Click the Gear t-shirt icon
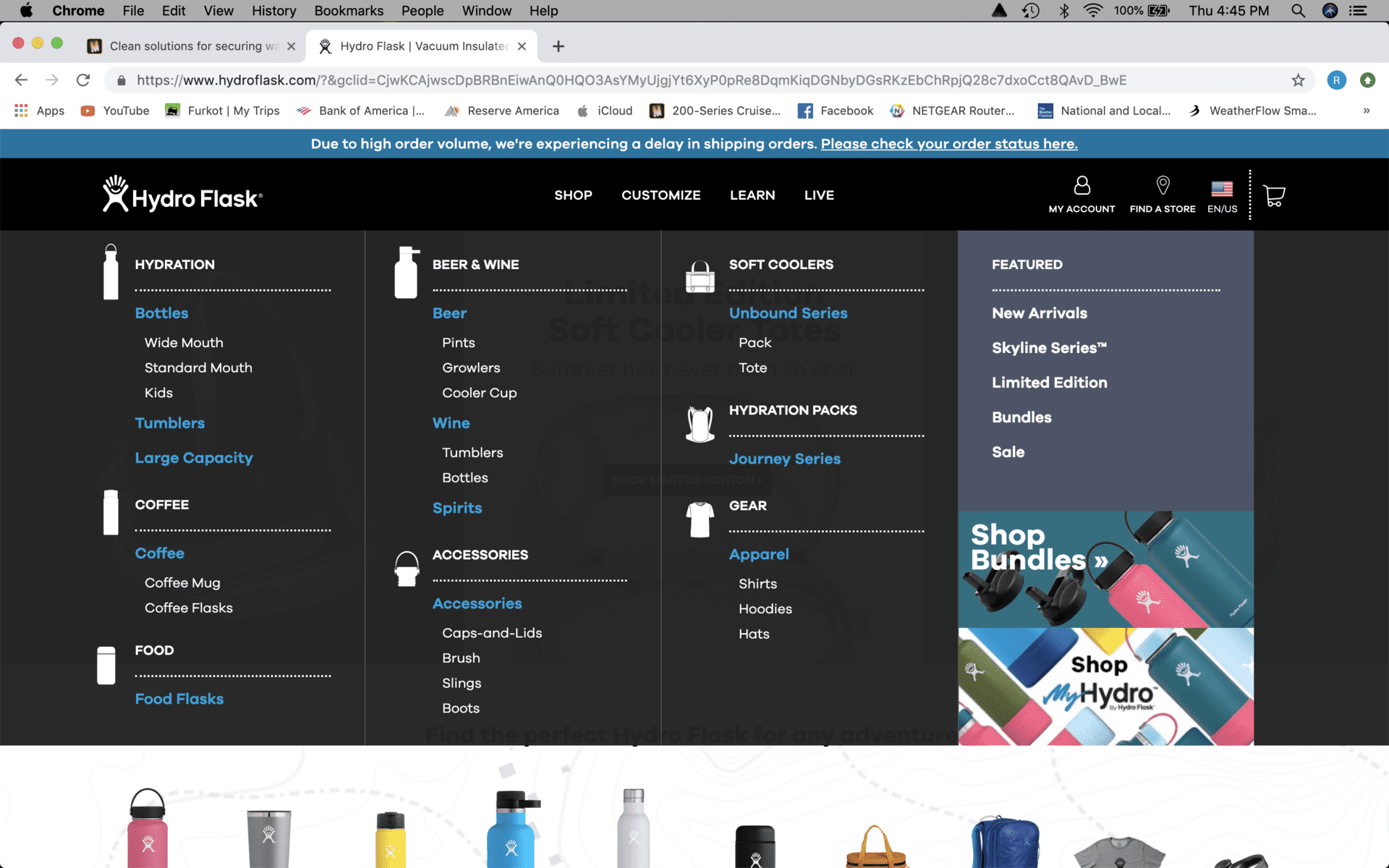The width and height of the screenshot is (1389, 868). pyautogui.click(x=700, y=519)
